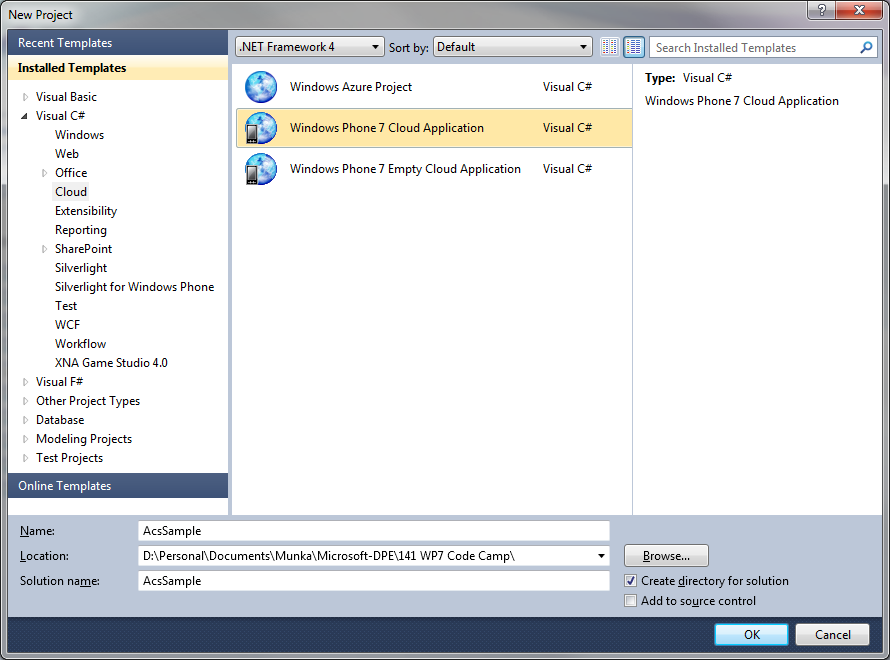Select Windows Phone 7 Cloud Application row text

(x=387, y=128)
